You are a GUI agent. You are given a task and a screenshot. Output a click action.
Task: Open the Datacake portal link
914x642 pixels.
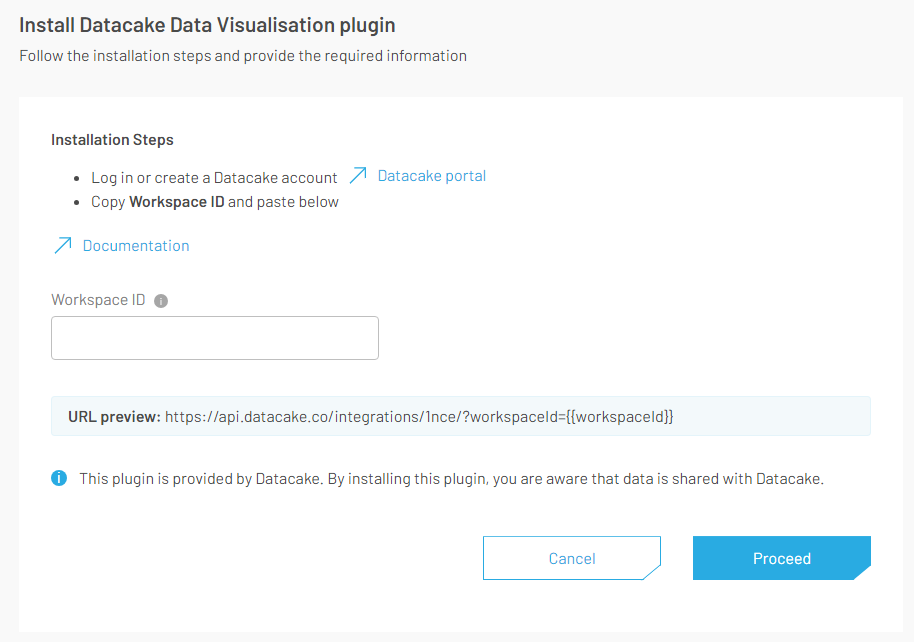click(431, 176)
